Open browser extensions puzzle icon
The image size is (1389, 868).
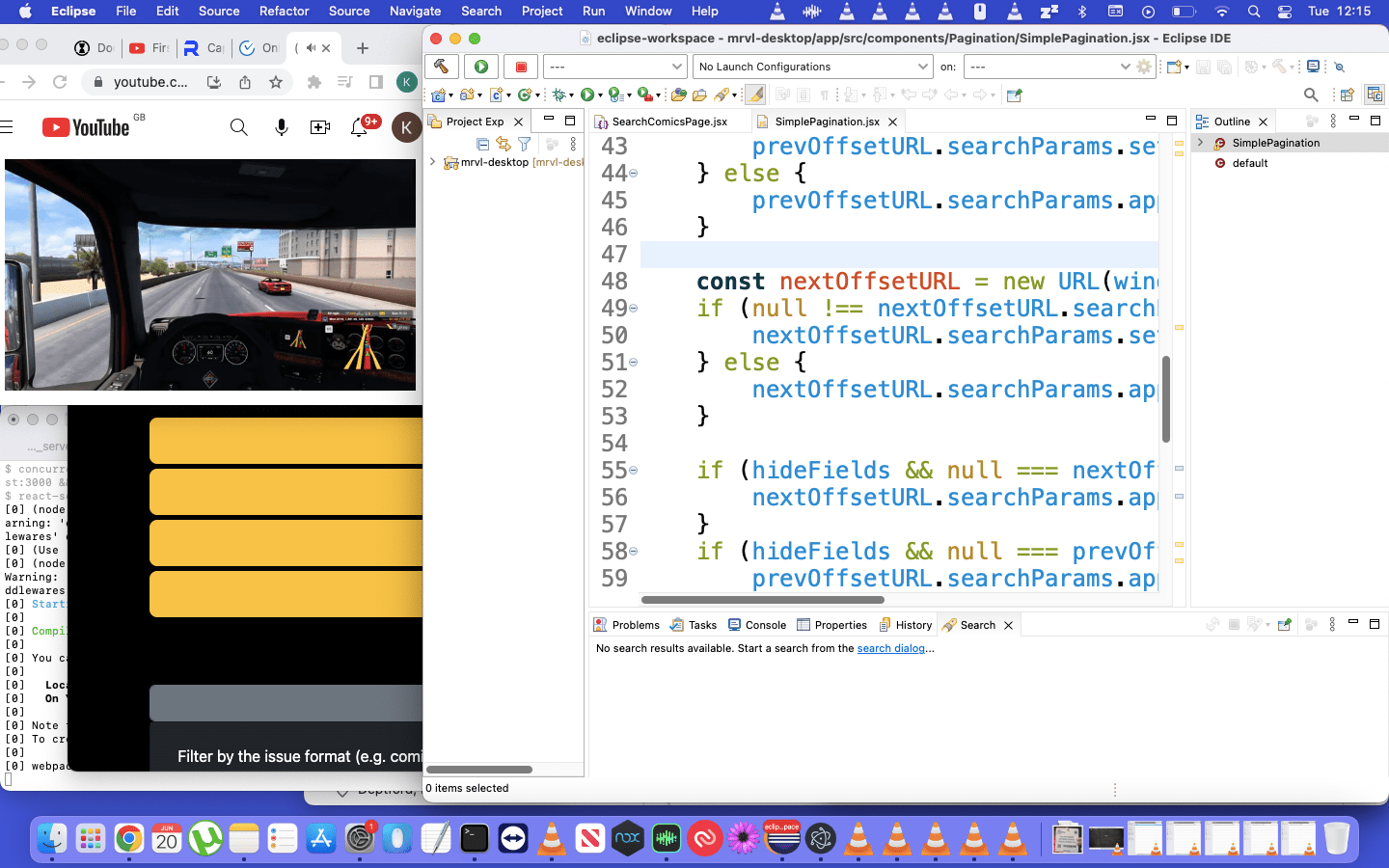tap(313, 82)
